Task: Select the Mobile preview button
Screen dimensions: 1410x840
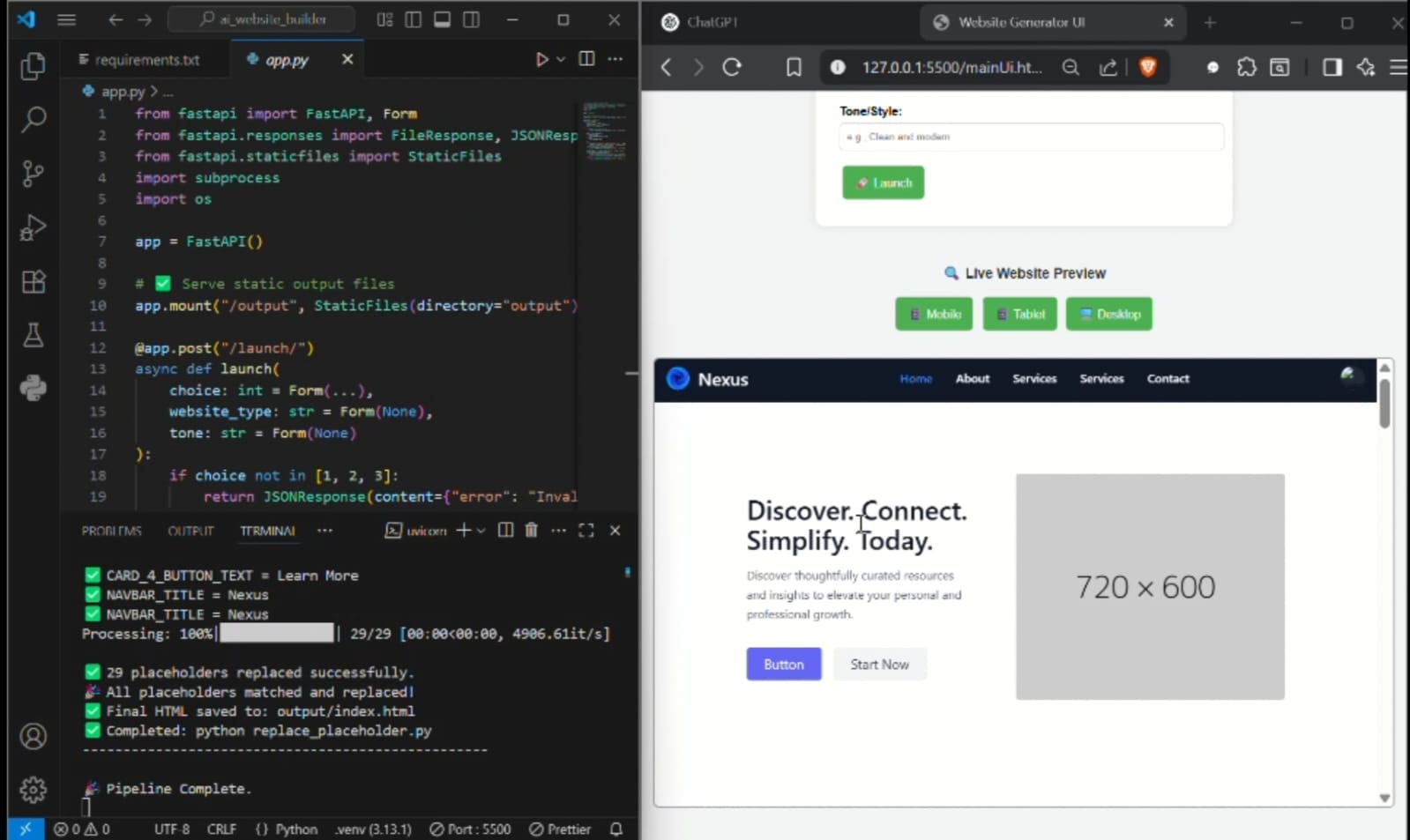Action: point(934,314)
